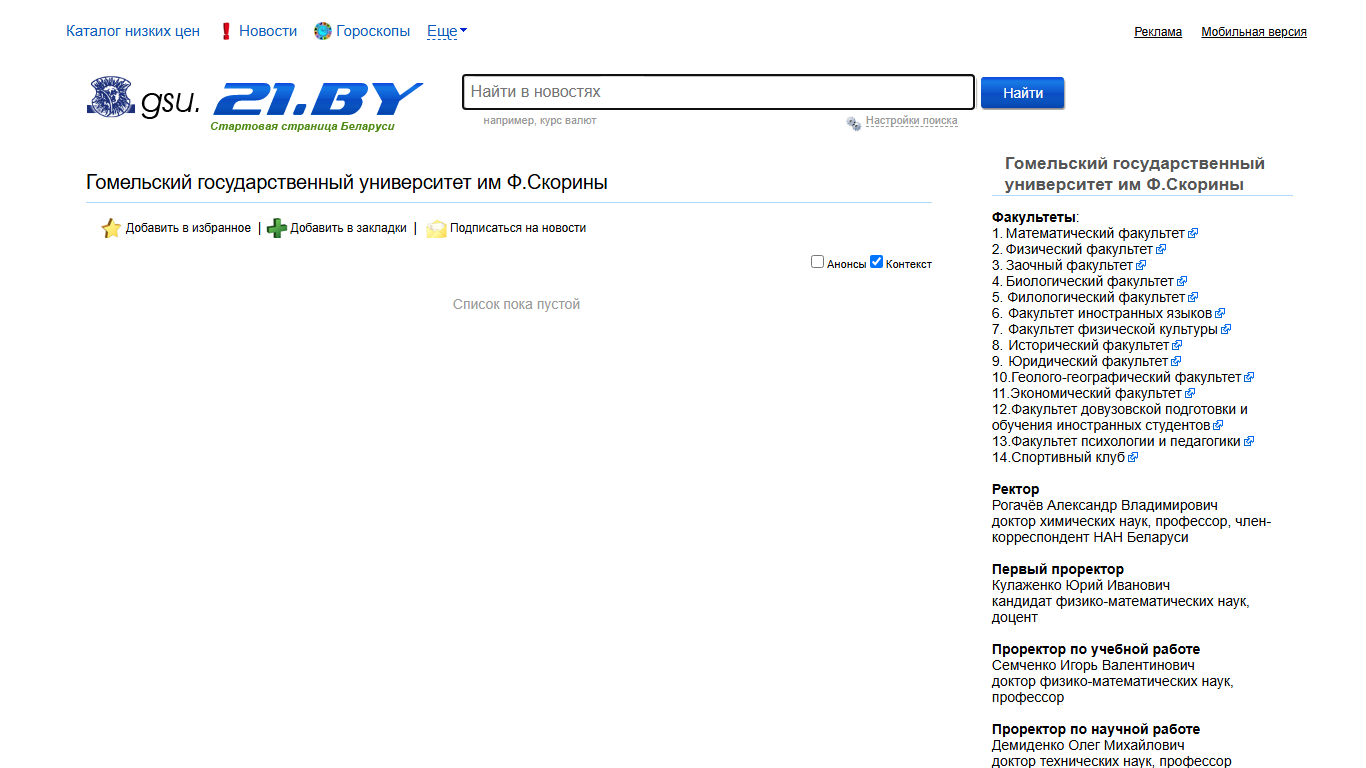This screenshot has height=768, width=1366.
Task: Click external link icon beside Математический факультет
Action: pos(1193,233)
